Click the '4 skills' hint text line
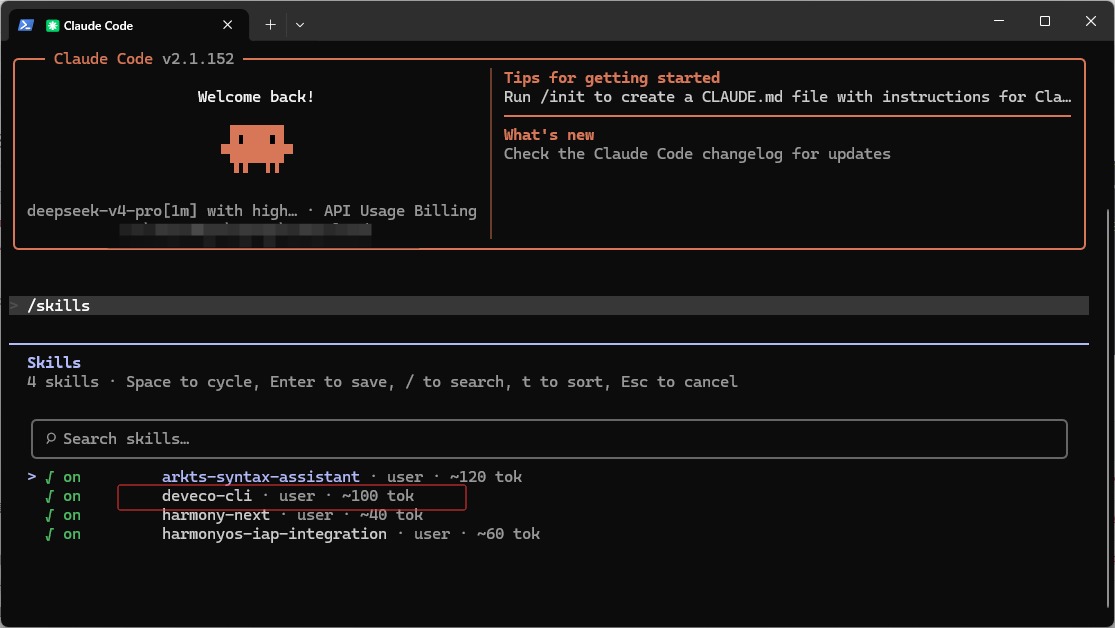Image resolution: width=1115 pixels, height=628 pixels. 382,382
